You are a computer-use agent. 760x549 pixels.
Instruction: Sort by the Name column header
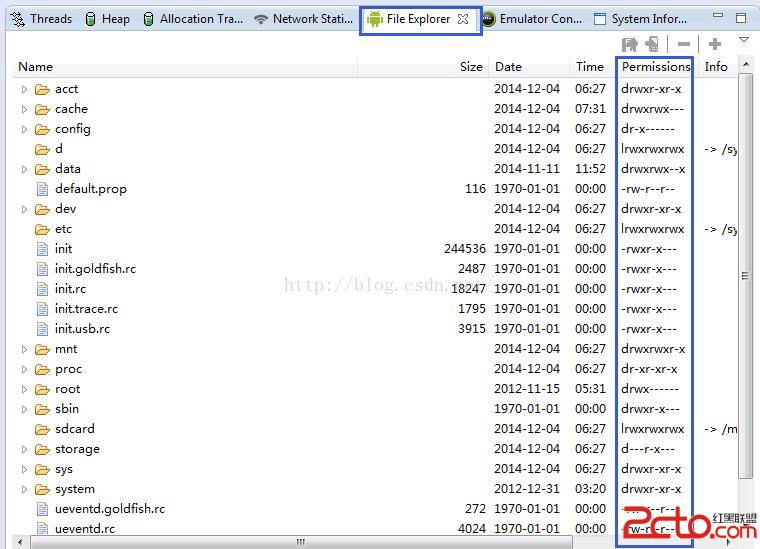tap(185, 67)
